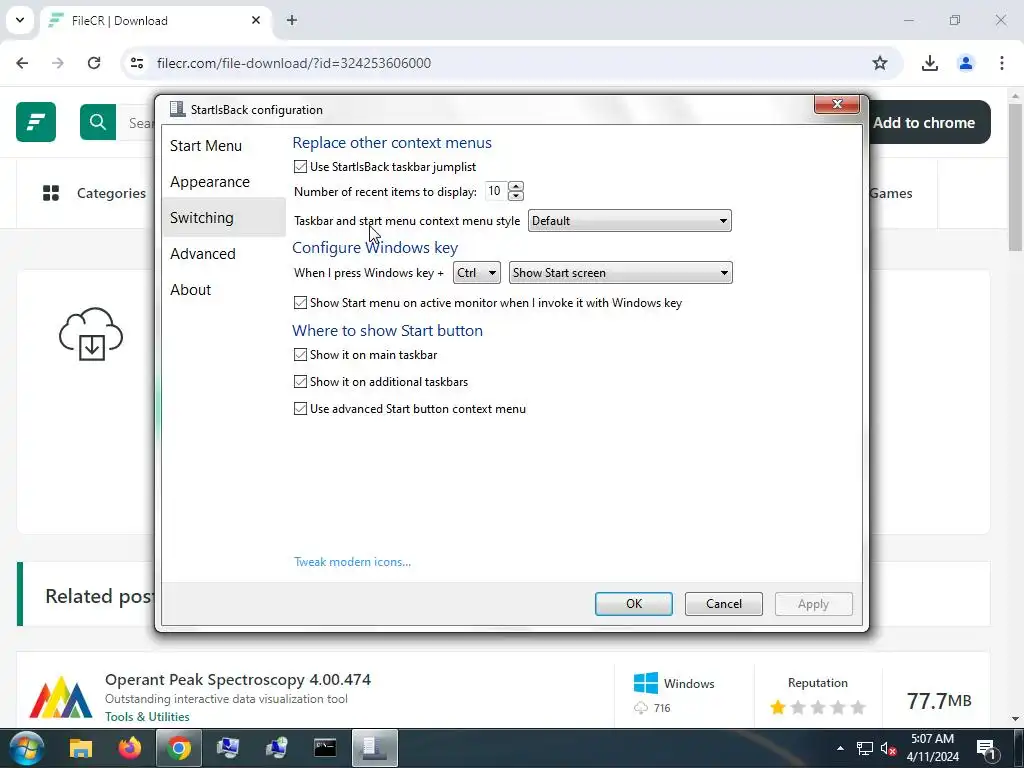
Task: Open the Windows Start button
Action: coord(27,748)
